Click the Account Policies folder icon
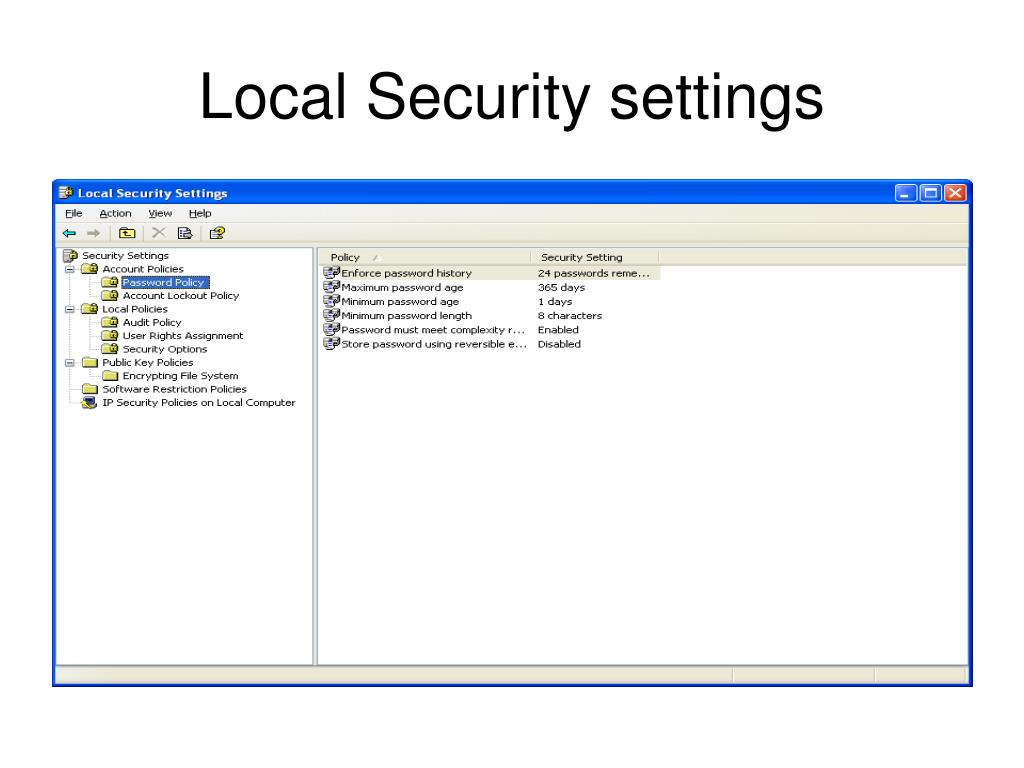1024x768 pixels. (x=89, y=268)
